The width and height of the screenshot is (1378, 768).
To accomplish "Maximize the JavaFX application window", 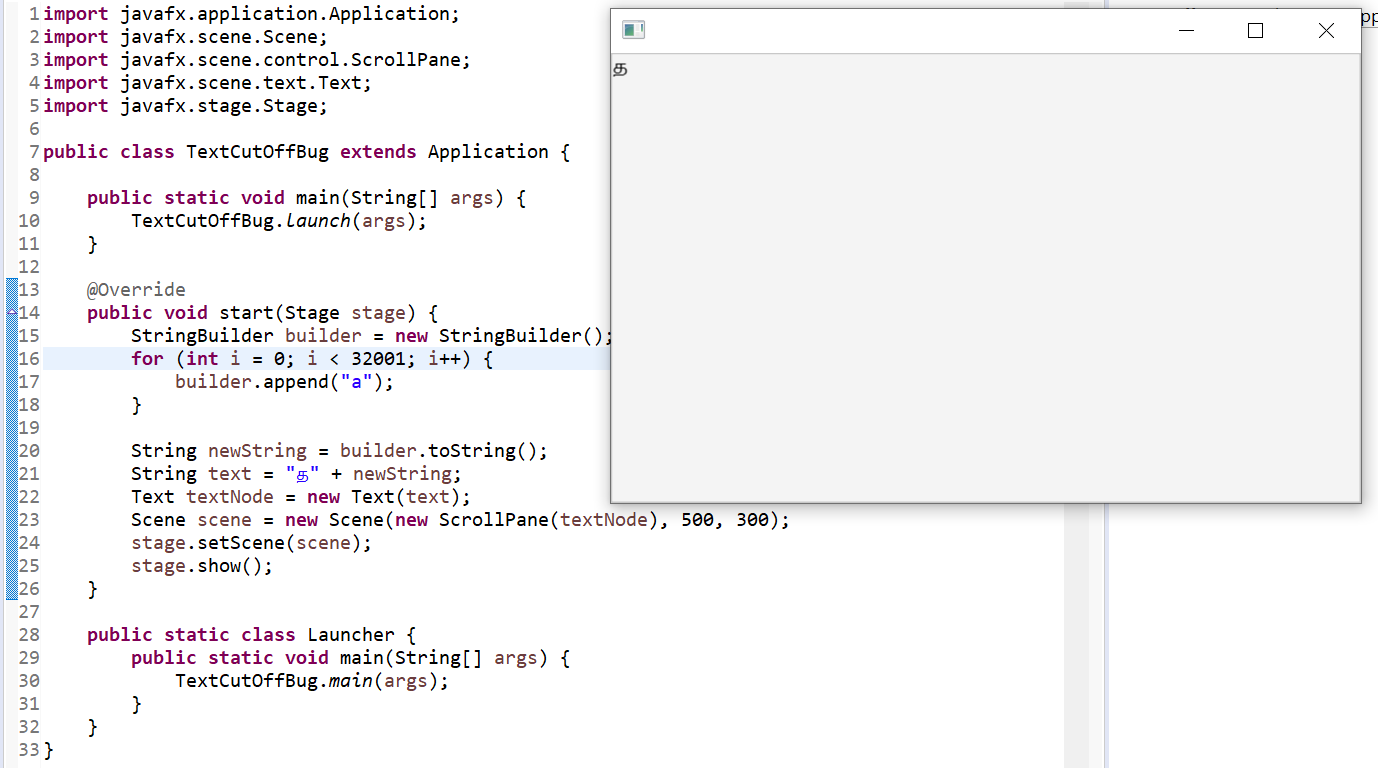I will coord(1256,31).
